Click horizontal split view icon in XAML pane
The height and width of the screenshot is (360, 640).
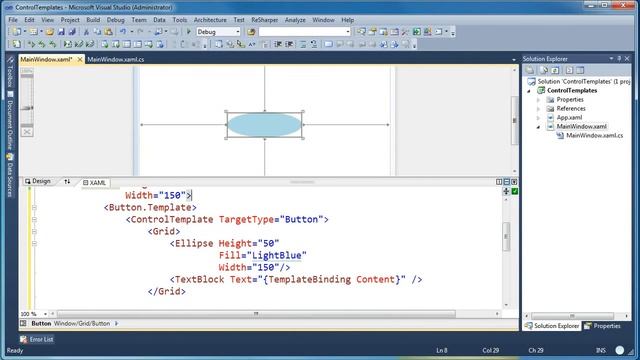(x=507, y=182)
